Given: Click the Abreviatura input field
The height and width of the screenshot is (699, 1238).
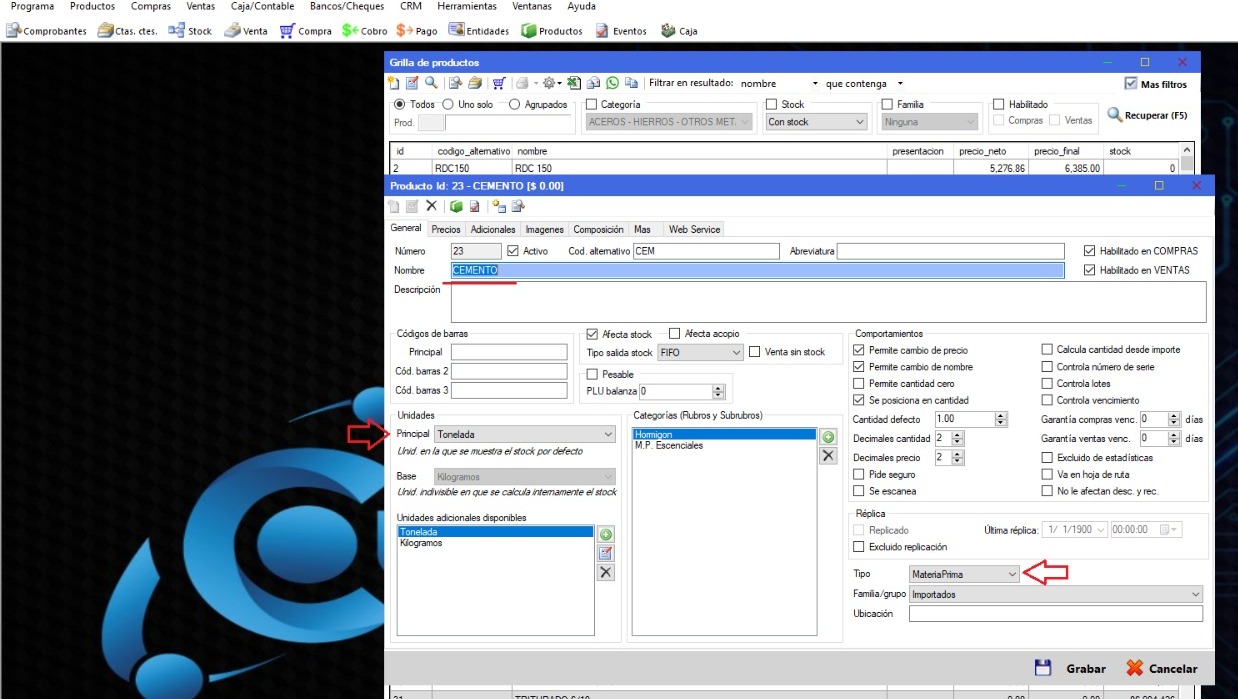Looking at the screenshot, I should pos(951,251).
